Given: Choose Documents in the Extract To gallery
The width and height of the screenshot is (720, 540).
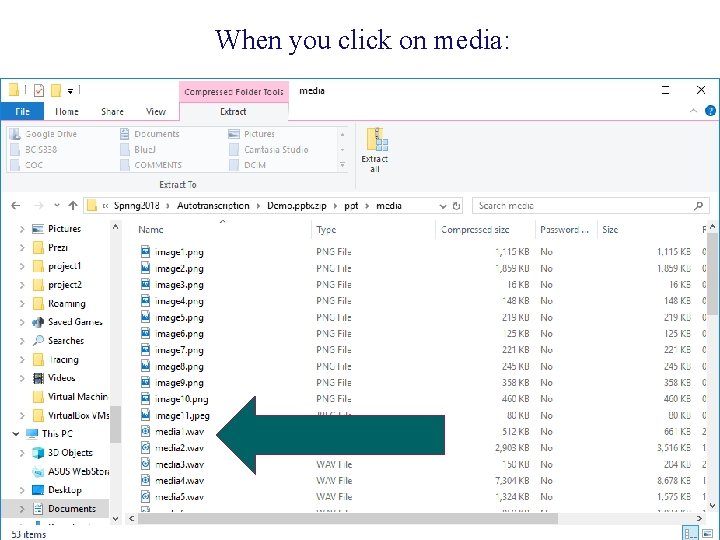Looking at the screenshot, I should [x=150, y=134].
